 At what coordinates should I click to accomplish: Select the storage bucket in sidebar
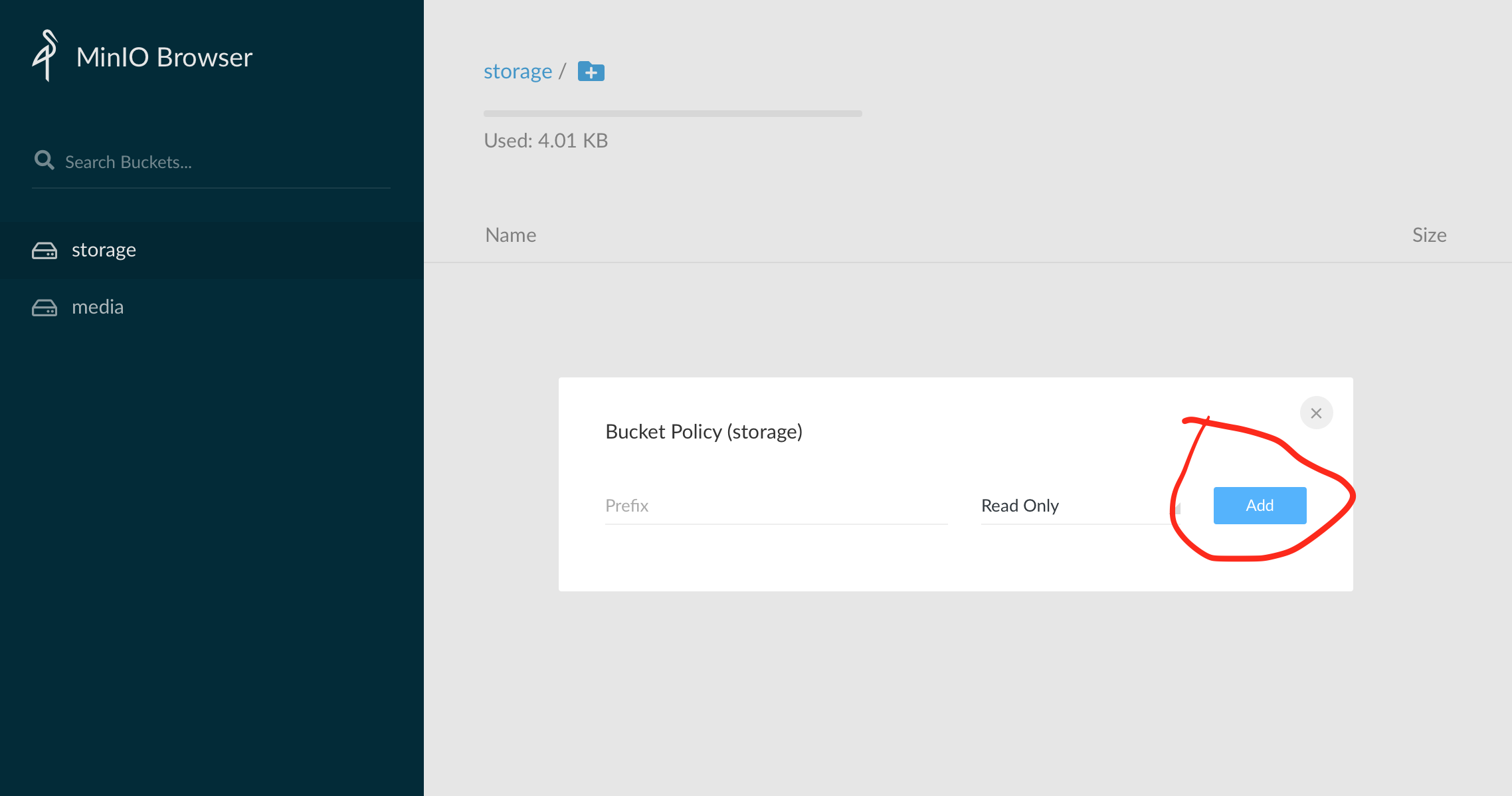[x=104, y=250]
